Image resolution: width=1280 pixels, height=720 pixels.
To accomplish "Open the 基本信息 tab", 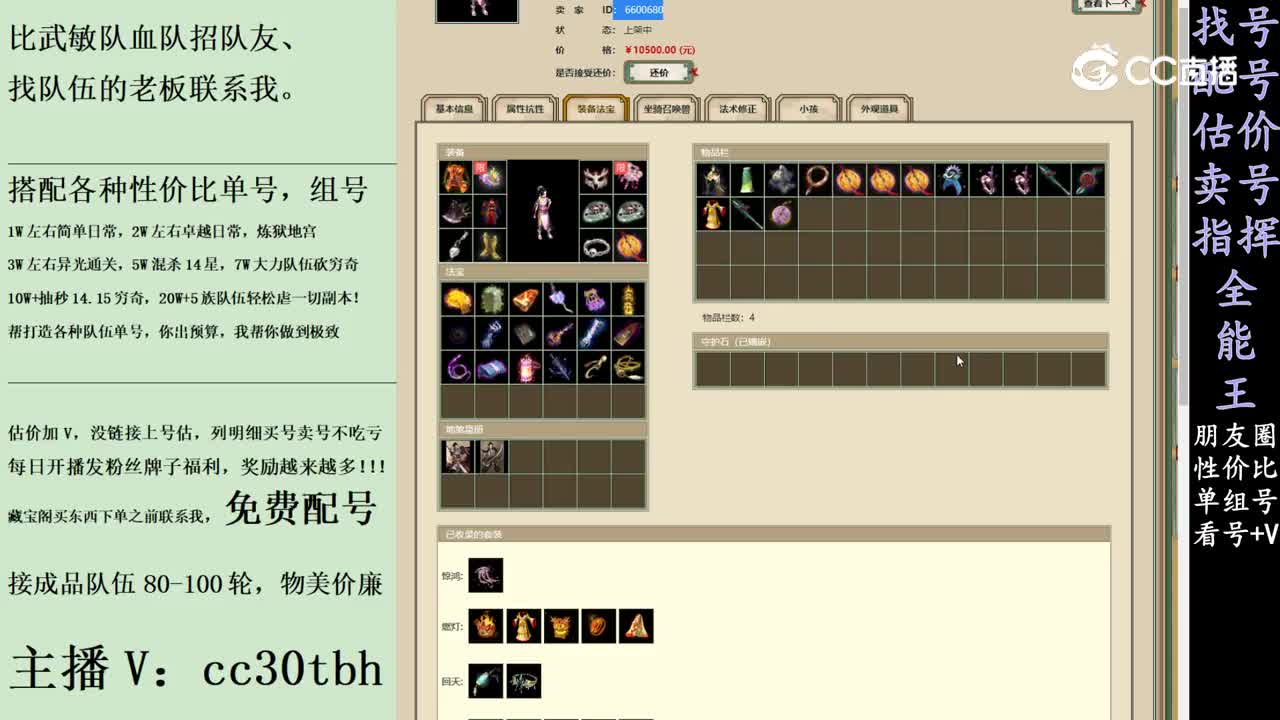I will tap(454, 109).
